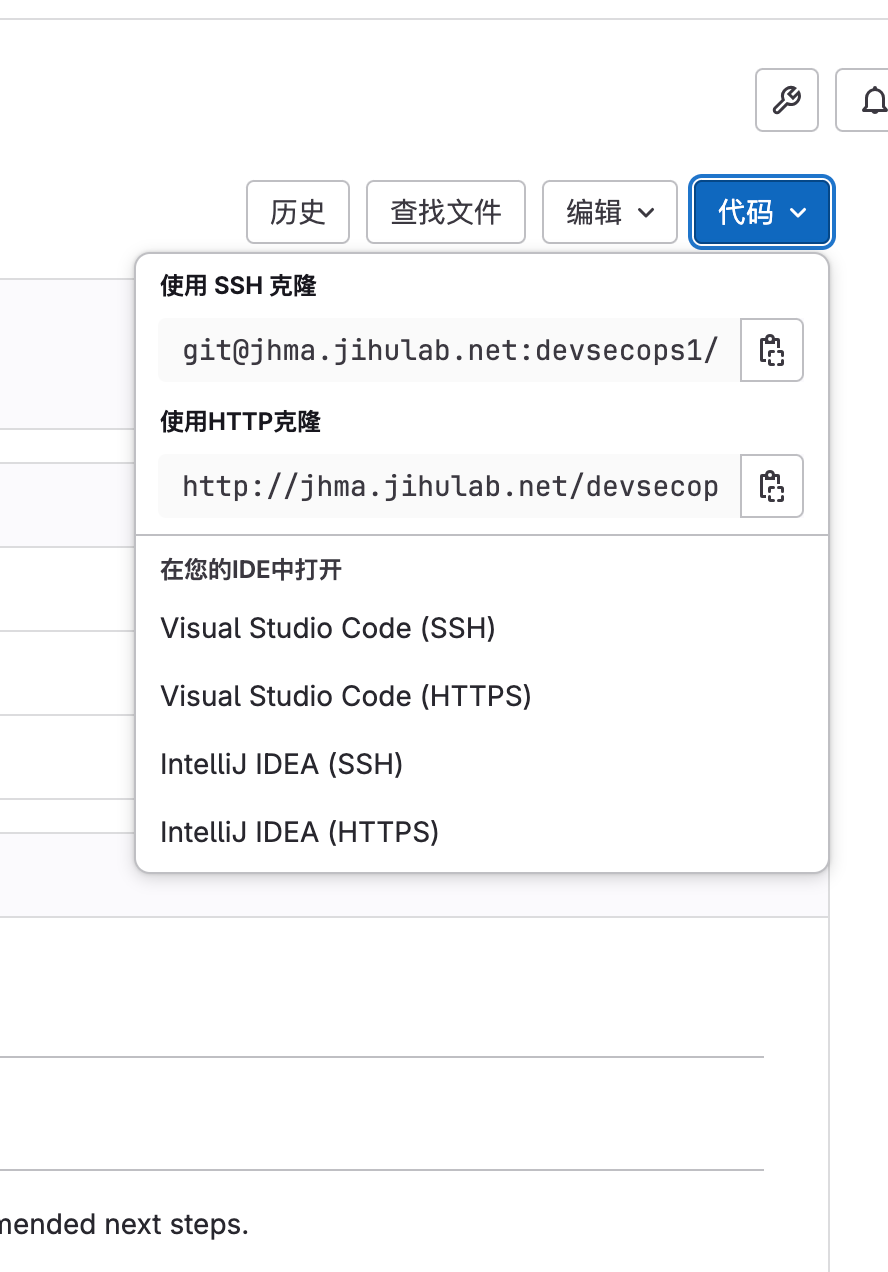Click the 查找文件 find file button

446,212
